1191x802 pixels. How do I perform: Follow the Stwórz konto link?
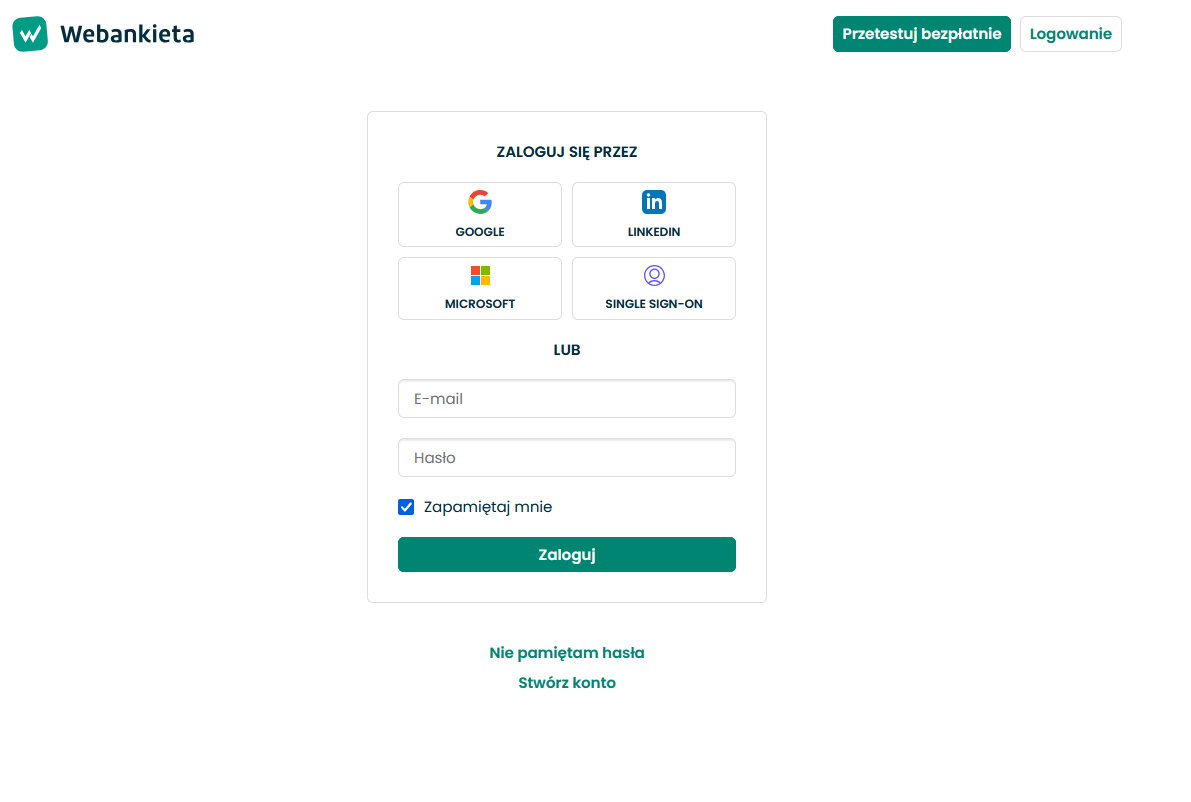point(567,683)
